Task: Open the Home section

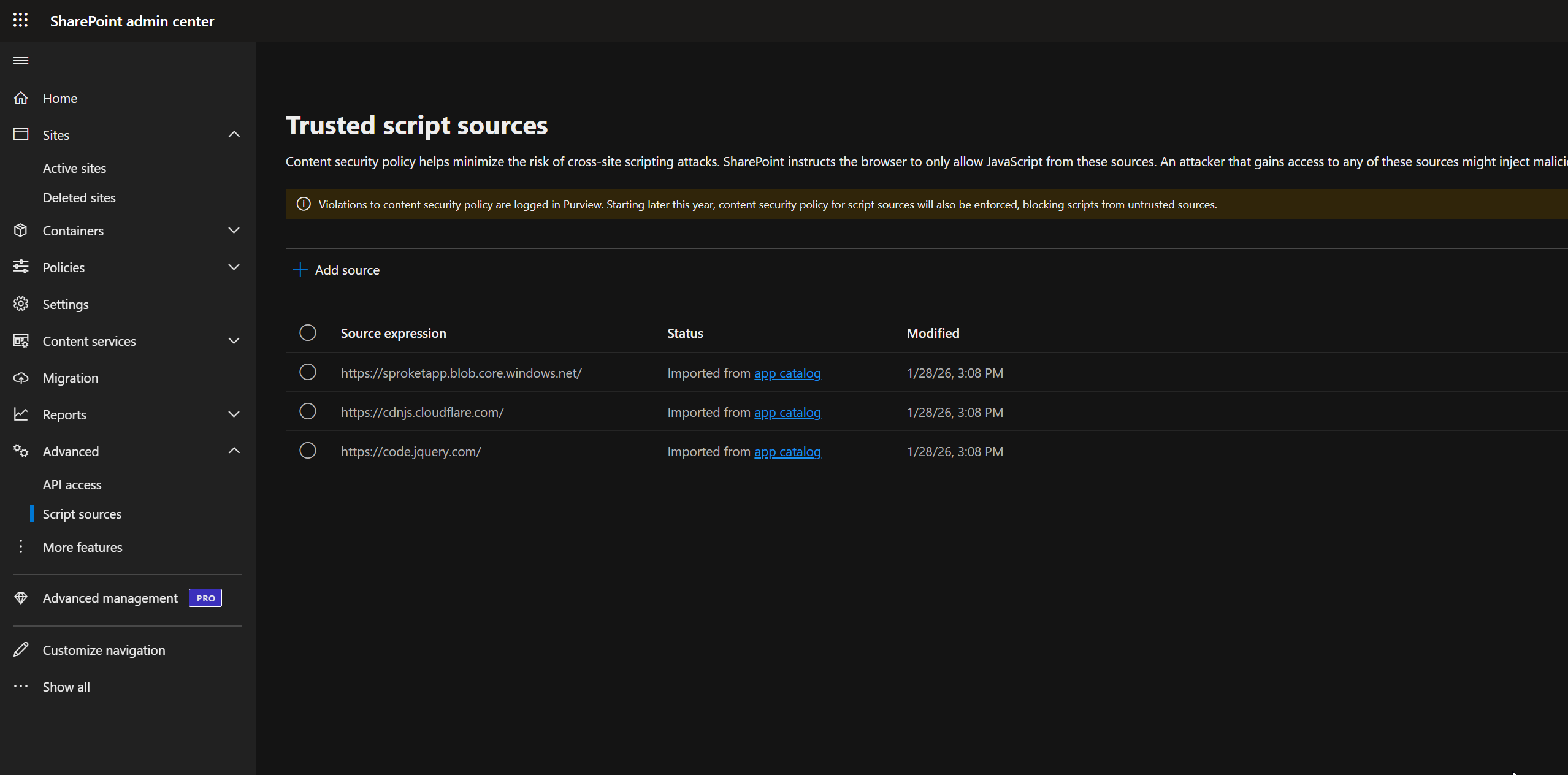Action: (59, 98)
